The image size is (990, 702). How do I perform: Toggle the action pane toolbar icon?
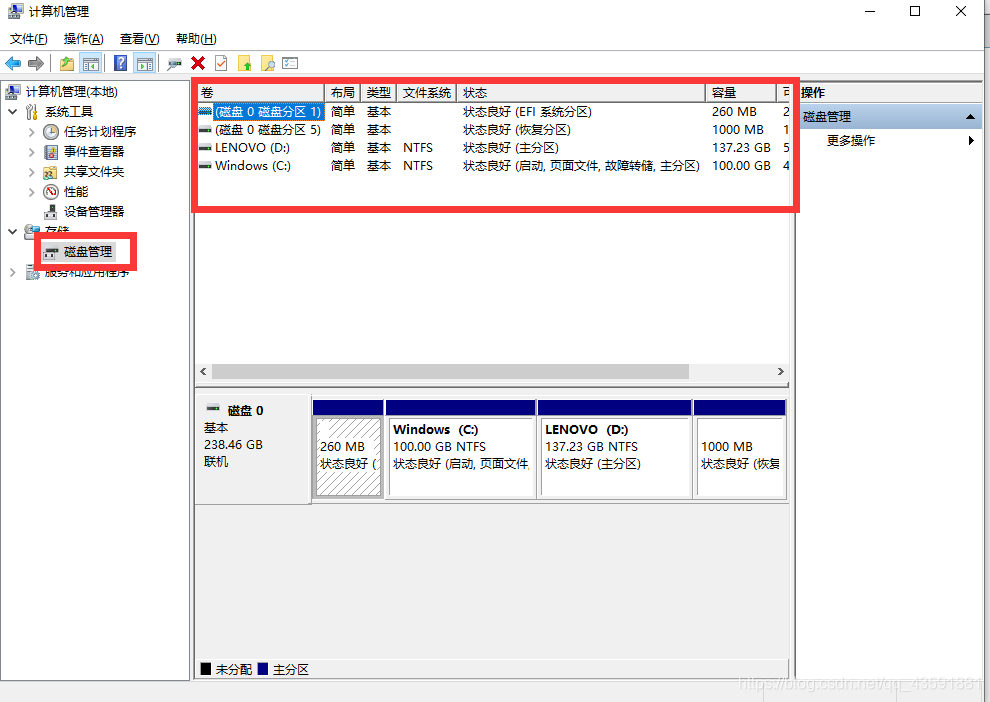click(x=145, y=63)
